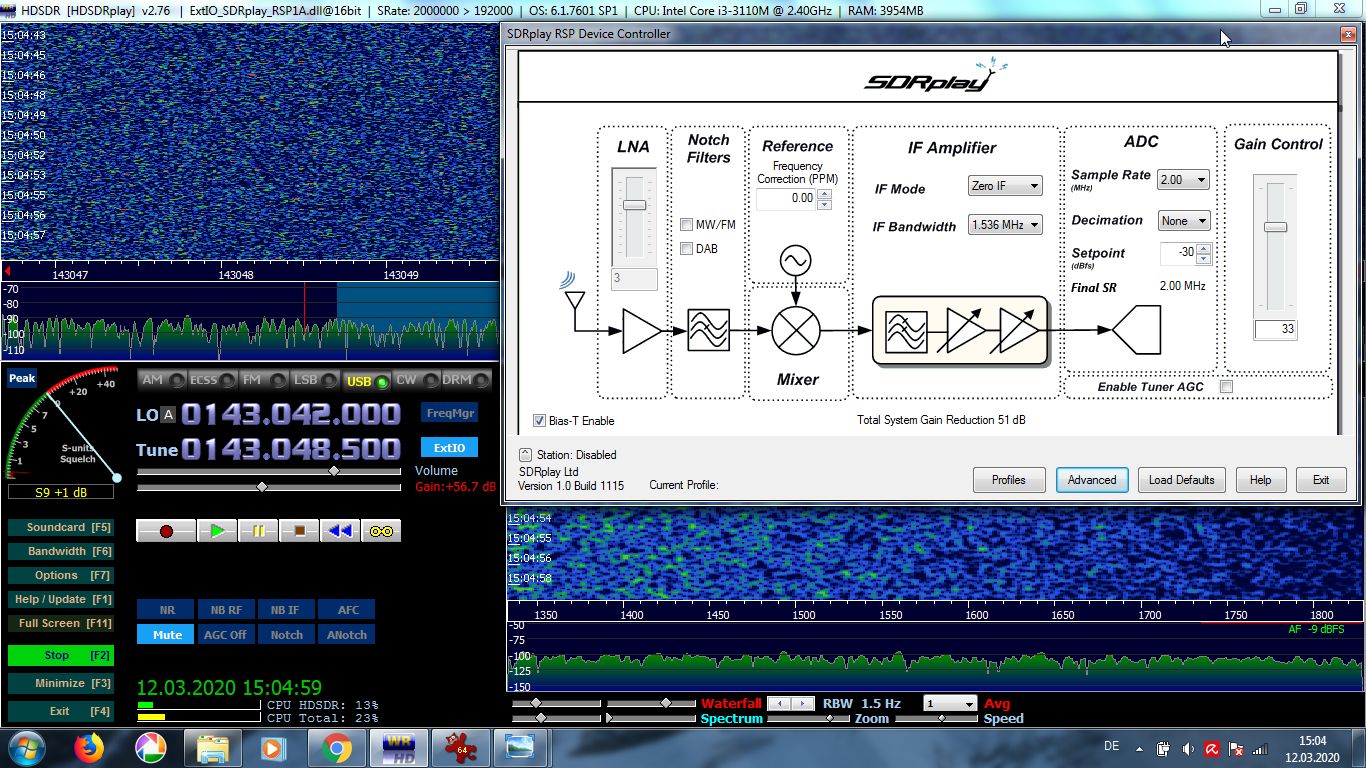The height and width of the screenshot is (768, 1366).
Task: Increase Frequency Correction PPM with up arrow
Action: coord(825,193)
